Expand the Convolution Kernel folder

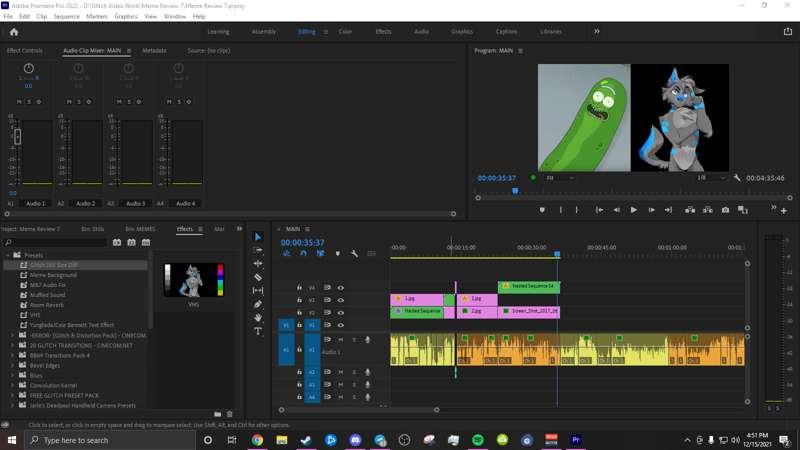pos(12,385)
